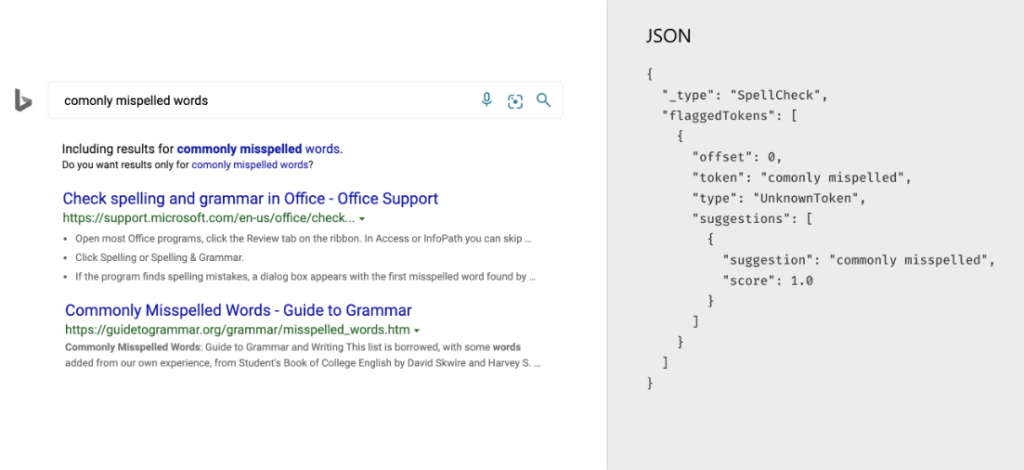The width and height of the screenshot is (1024, 470).
Task: Click the support.microsoft.com green URL
Action: pos(209,218)
